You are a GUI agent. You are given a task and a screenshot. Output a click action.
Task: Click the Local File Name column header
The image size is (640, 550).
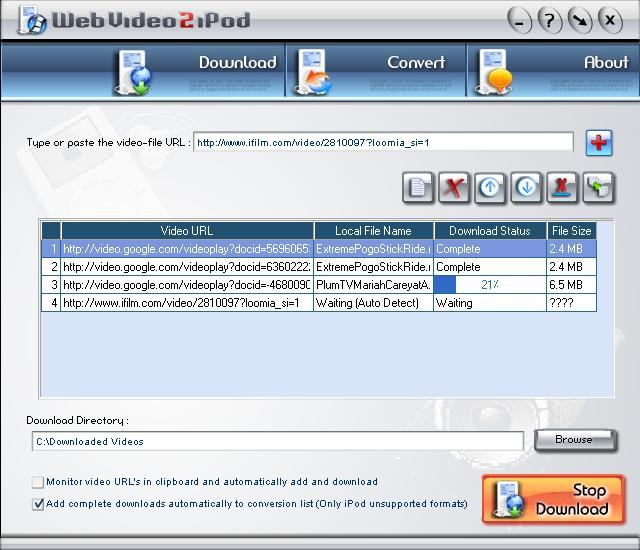click(x=373, y=231)
